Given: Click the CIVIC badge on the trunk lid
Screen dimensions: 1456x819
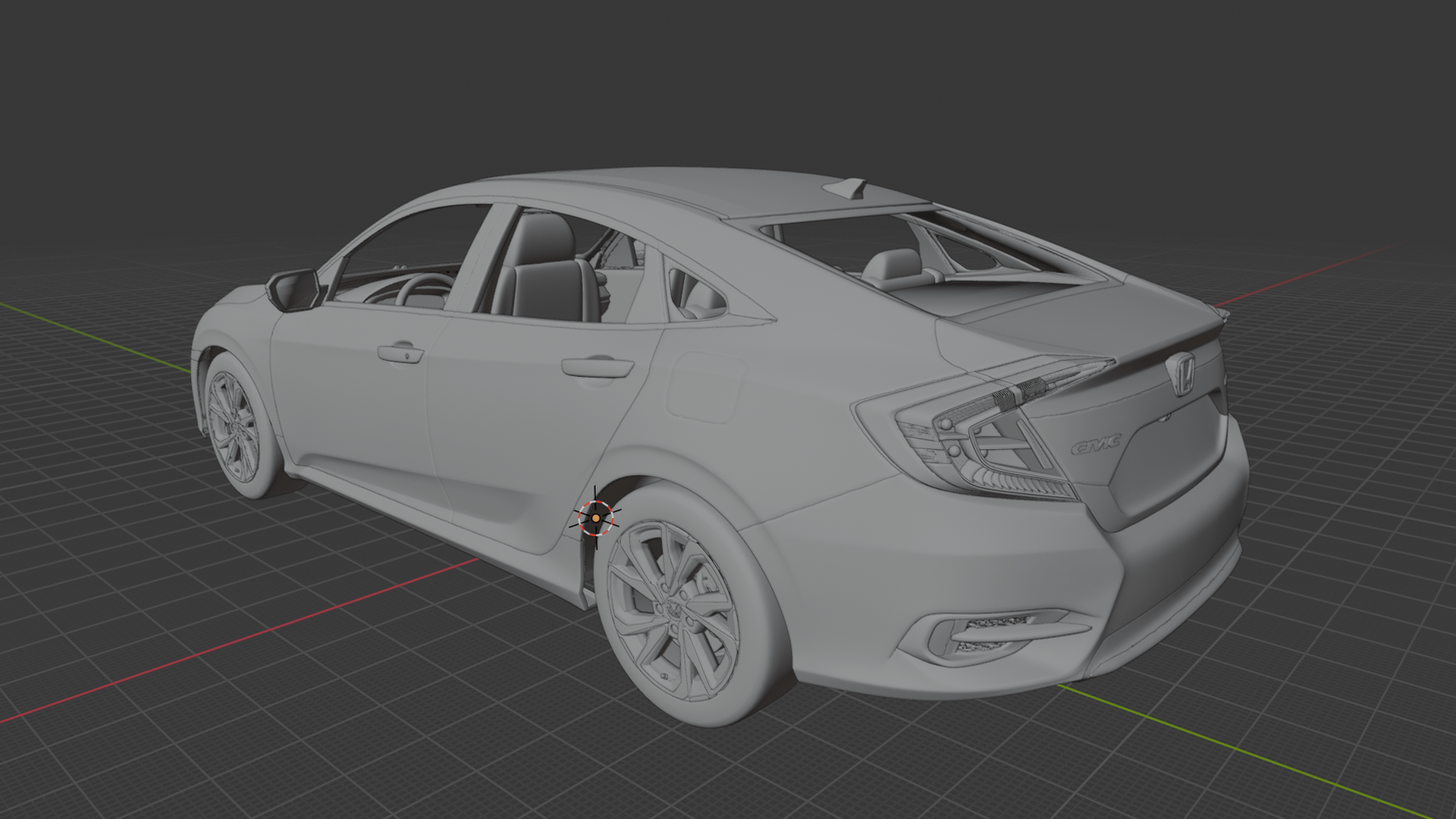Looking at the screenshot, I should coord(1095,446).
